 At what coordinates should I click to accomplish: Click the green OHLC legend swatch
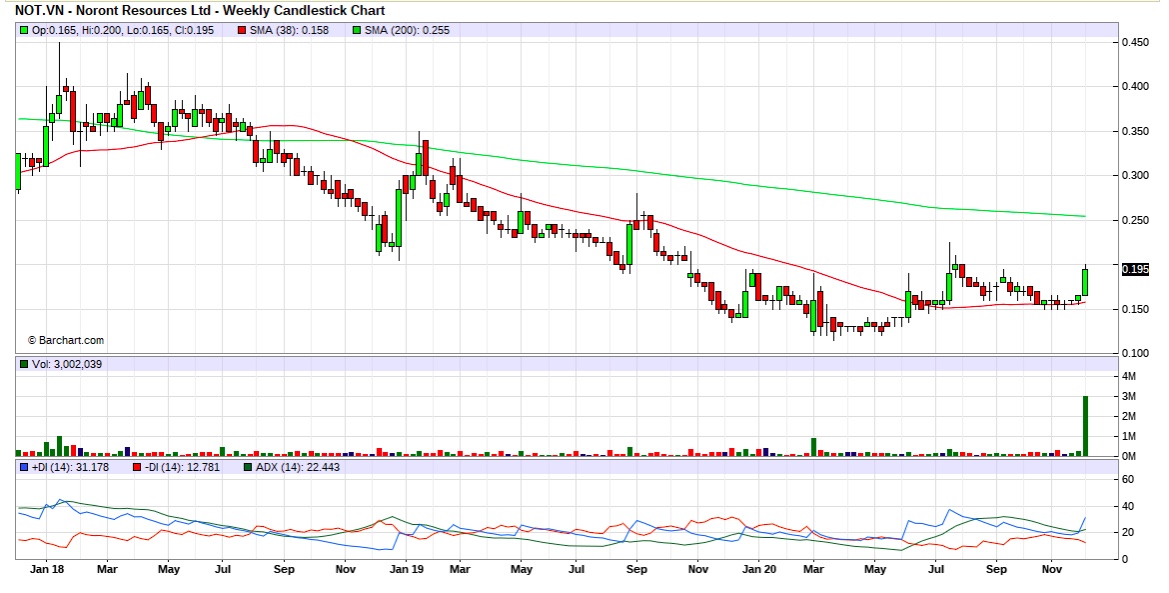25,31
